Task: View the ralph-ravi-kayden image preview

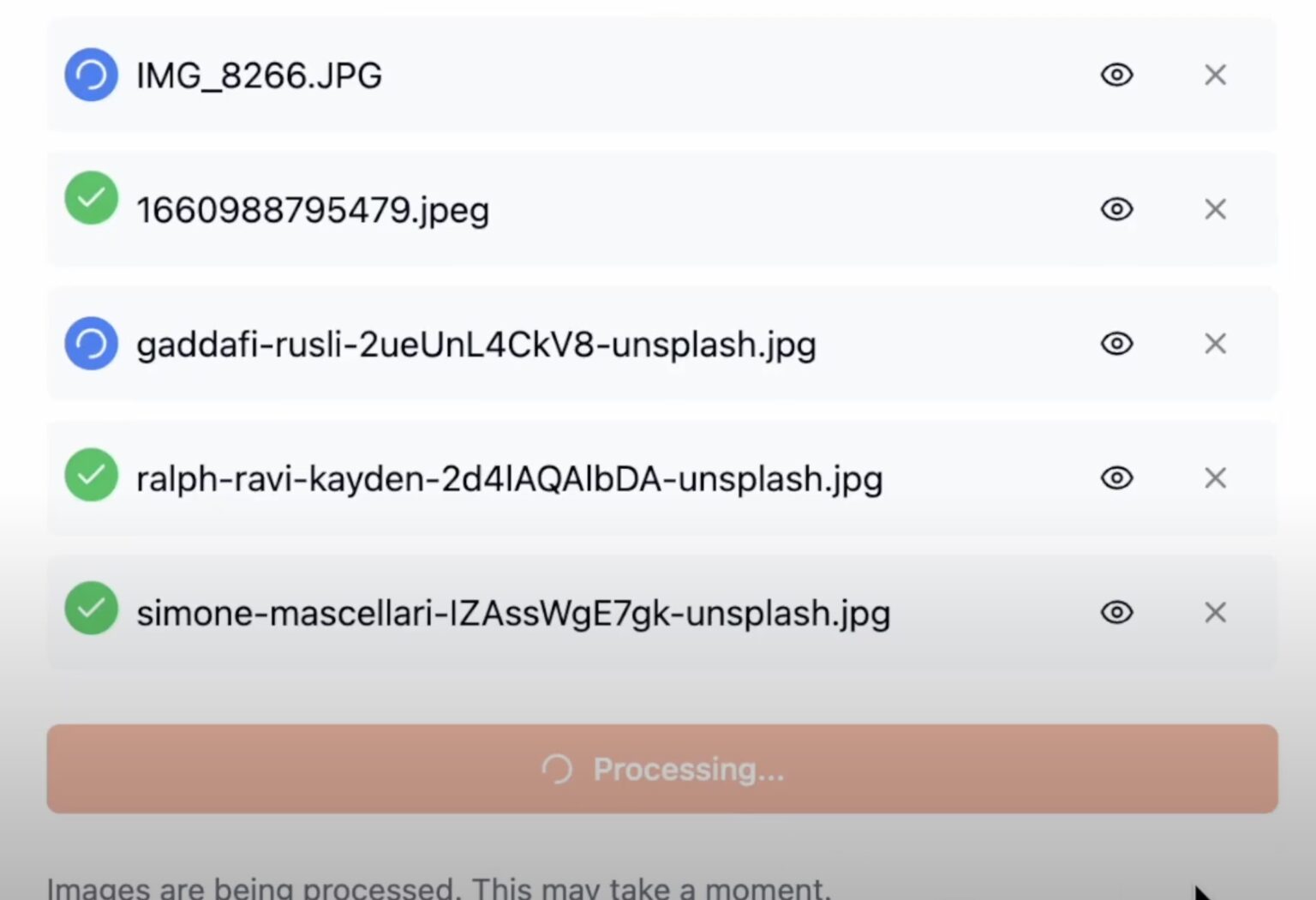Action: pyautogui.click(x=1116, y=477)
